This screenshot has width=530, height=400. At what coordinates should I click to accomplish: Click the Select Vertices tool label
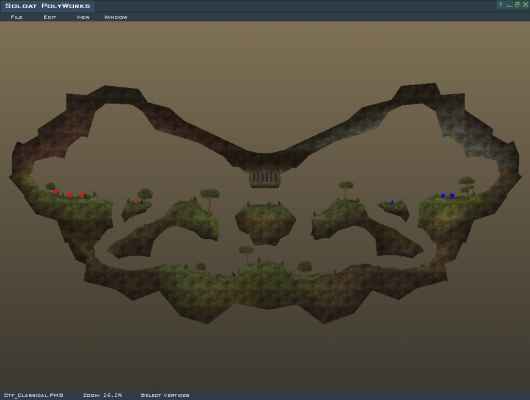coord(165,395)
